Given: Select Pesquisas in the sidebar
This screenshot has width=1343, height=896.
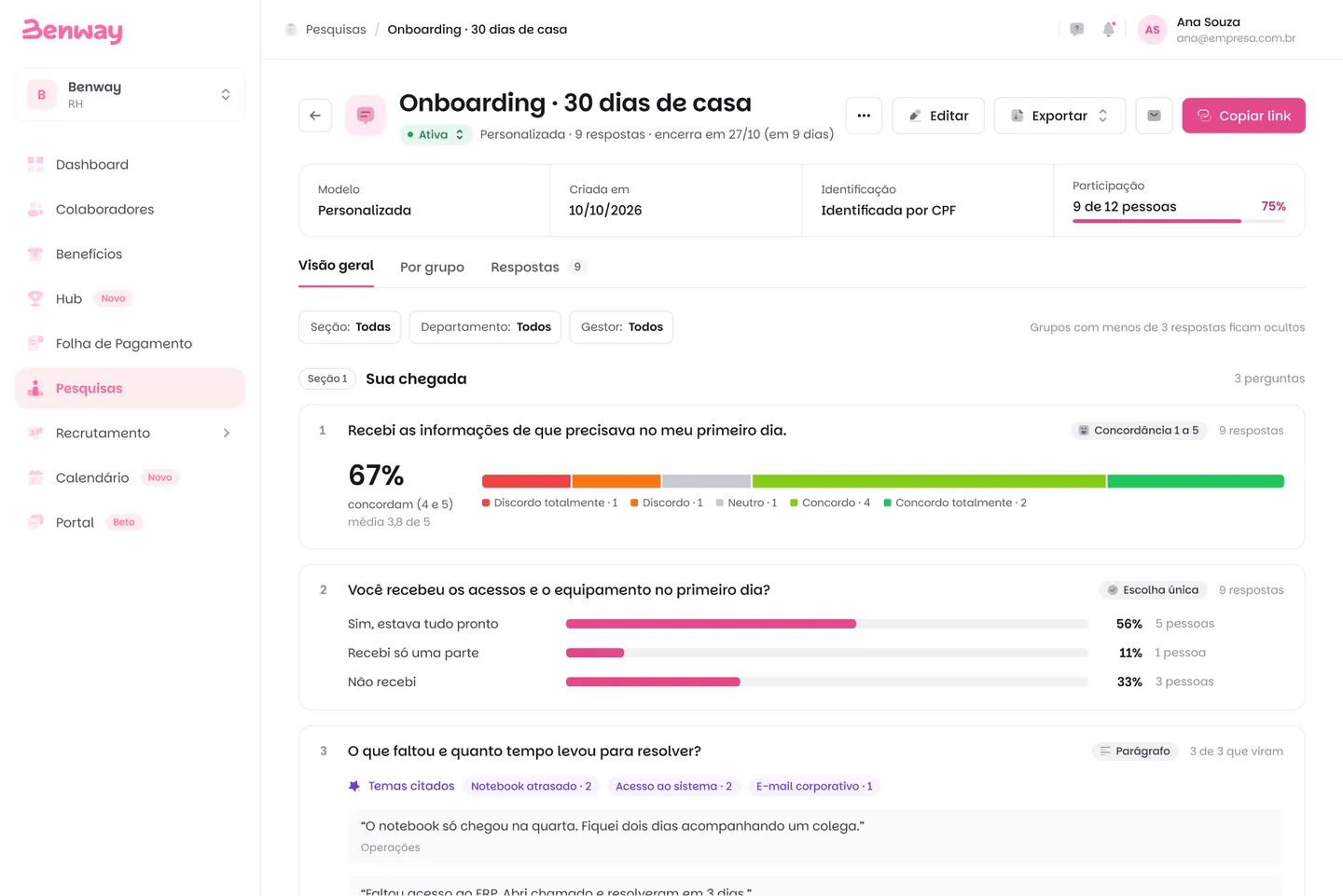Looking at the screenshot, I should 131,388.
